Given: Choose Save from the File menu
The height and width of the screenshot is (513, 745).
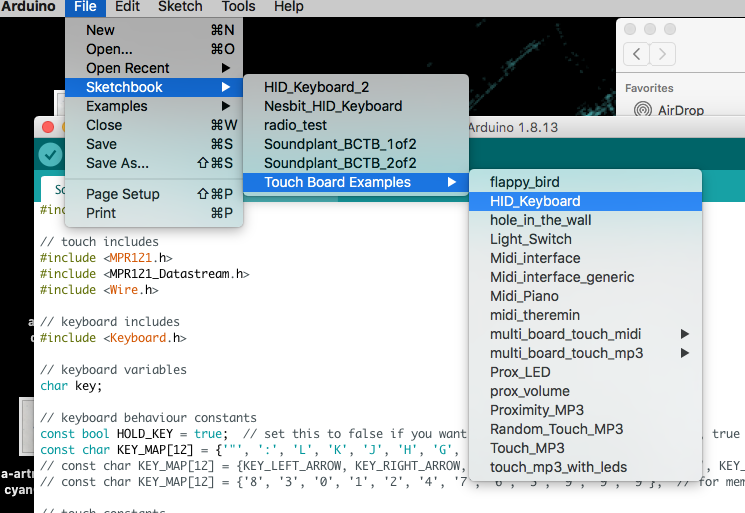Looking at the screenshot, I should pos(154,144).
